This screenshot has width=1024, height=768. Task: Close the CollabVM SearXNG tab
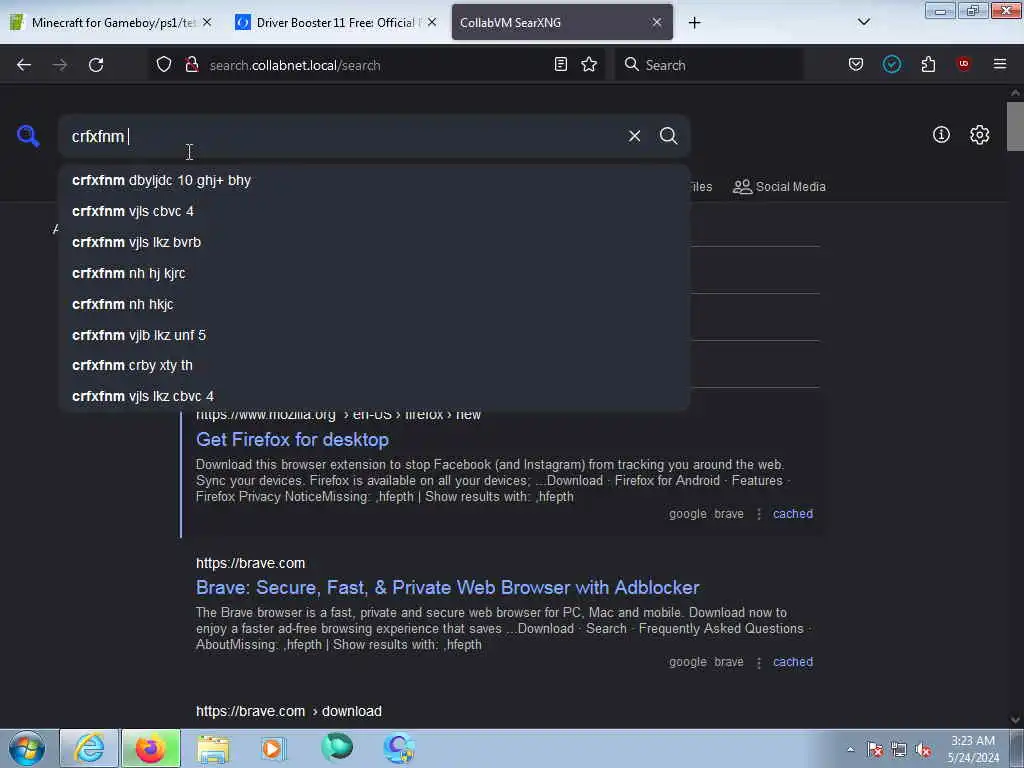(x=657, y=22)
